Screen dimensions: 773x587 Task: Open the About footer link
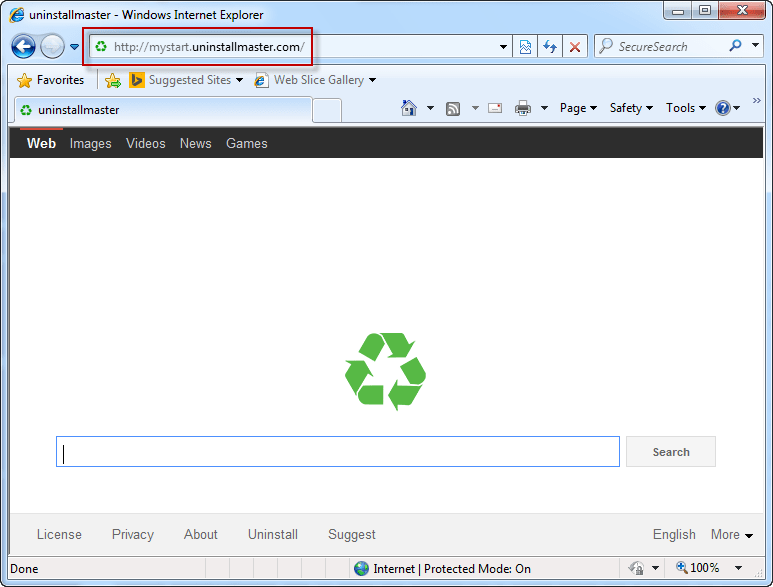pyautogui.click(x=201, y=534)
